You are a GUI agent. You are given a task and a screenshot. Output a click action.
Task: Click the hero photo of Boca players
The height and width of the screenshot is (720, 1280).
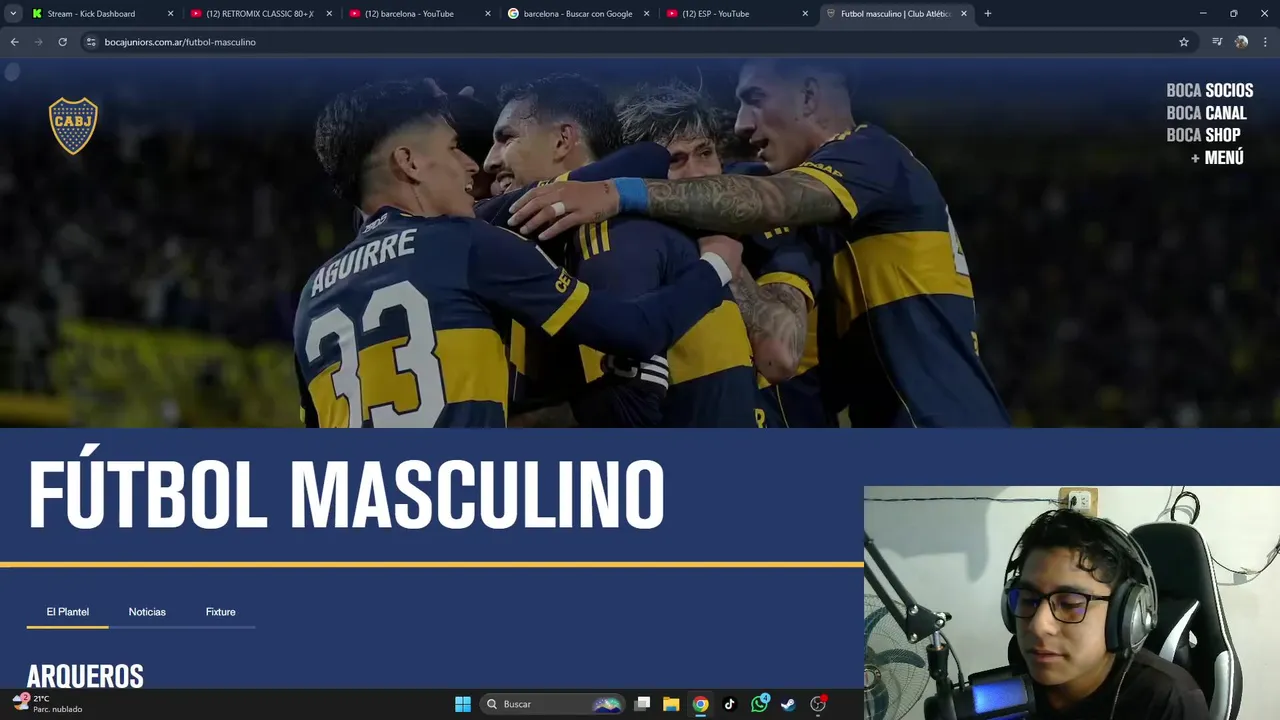pyautogui.click(x=640, y=243)
